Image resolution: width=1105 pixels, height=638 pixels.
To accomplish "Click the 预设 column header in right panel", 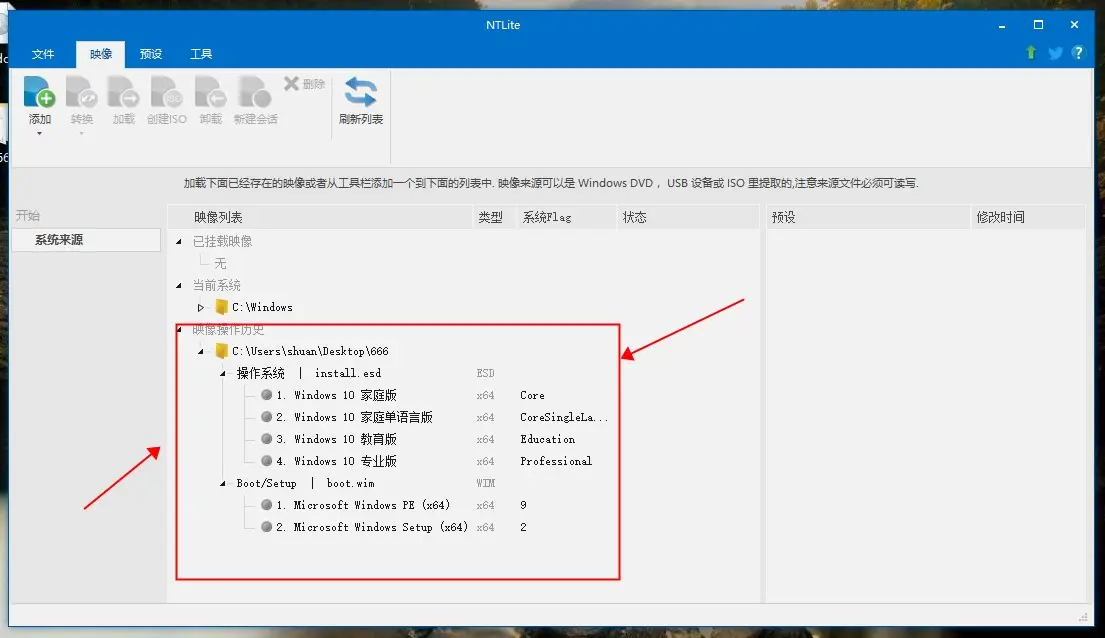I will coord(868,217).
